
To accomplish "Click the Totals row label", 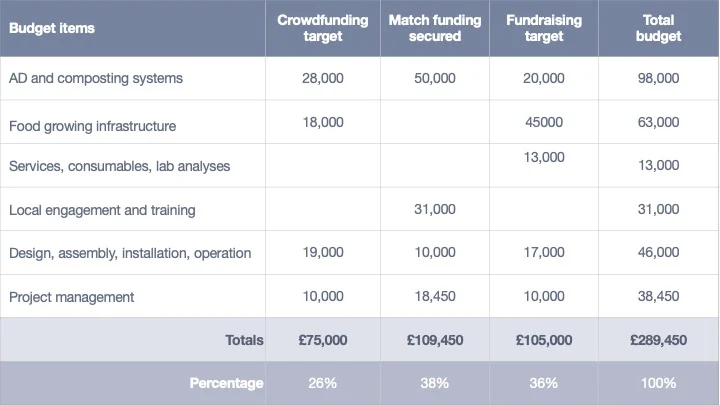I will (244, 340).
